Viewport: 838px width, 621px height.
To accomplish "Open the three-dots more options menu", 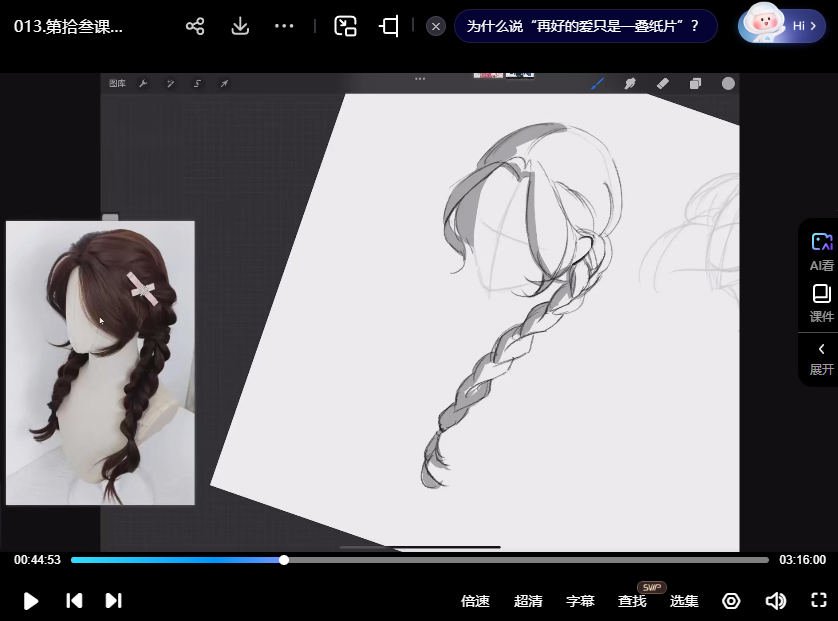I will pos(284,26).
